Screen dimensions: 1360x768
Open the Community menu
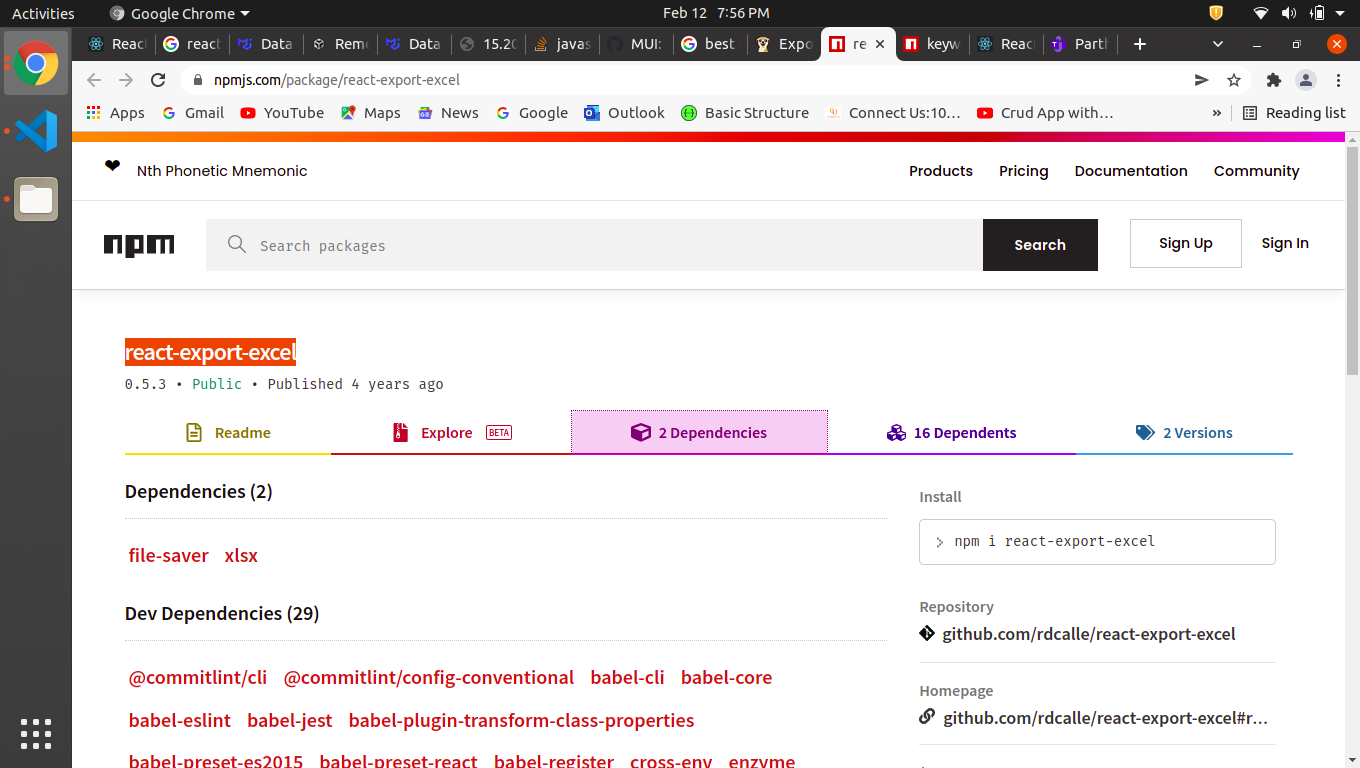[x=1257, y=171]
